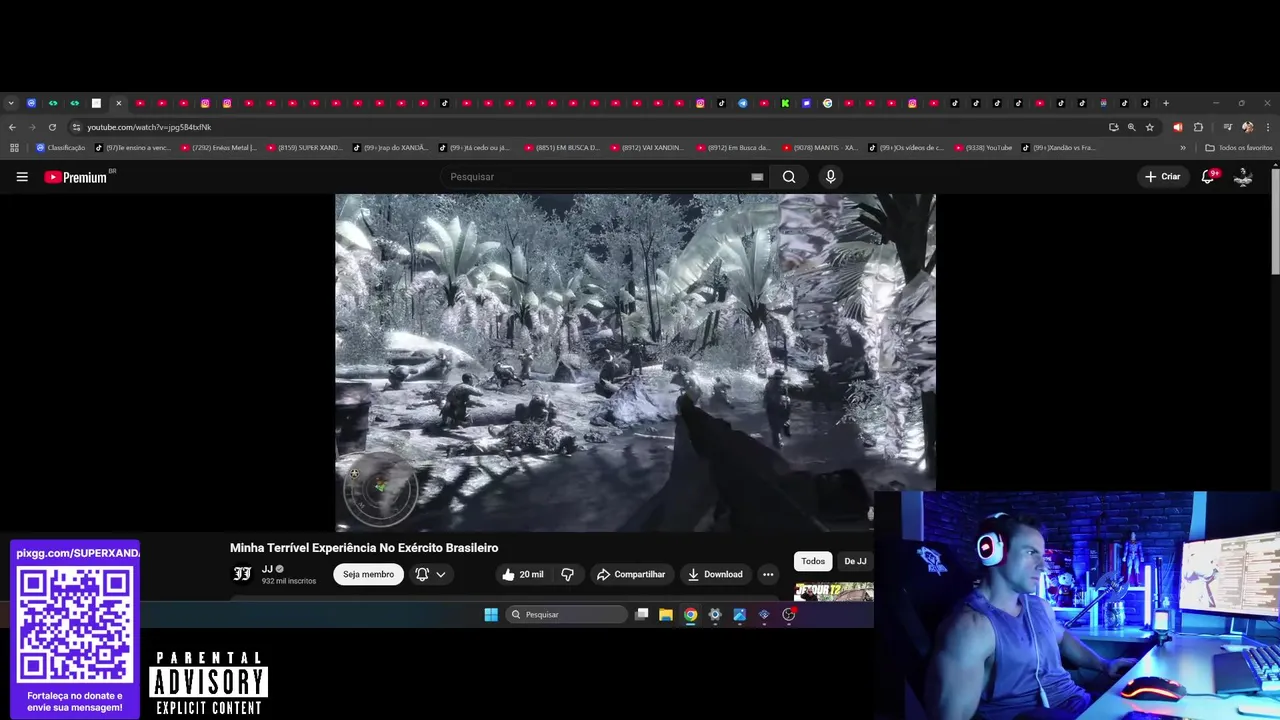Click the search magnifier button on YouTube

point(789,177)
